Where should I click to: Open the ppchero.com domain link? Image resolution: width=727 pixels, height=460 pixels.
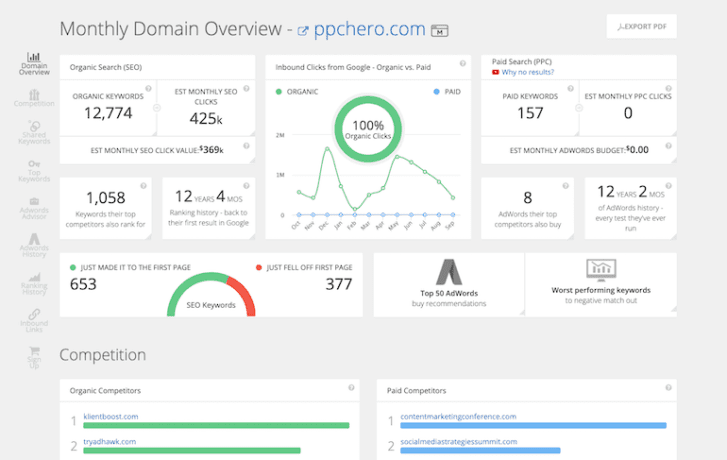369,29
